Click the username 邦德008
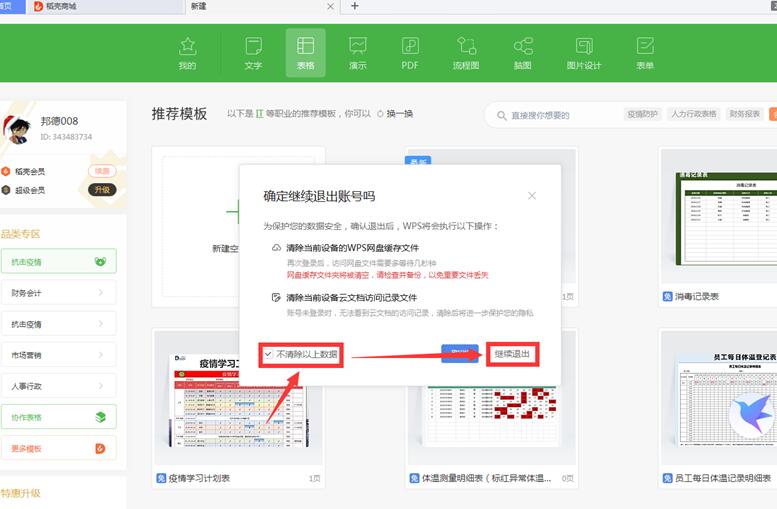The height and width of the screenshot is (509, 777). tap(59, 121)
